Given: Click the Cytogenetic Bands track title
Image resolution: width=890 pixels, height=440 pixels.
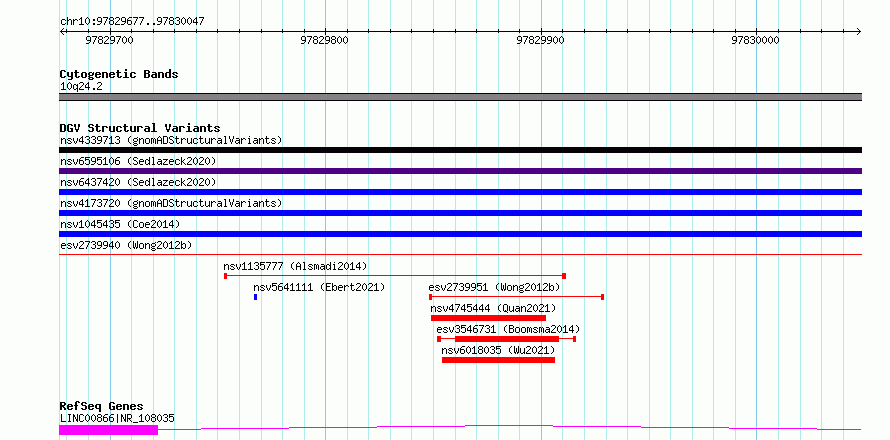Looking at the screenshot, I should [x=119, y=74].
